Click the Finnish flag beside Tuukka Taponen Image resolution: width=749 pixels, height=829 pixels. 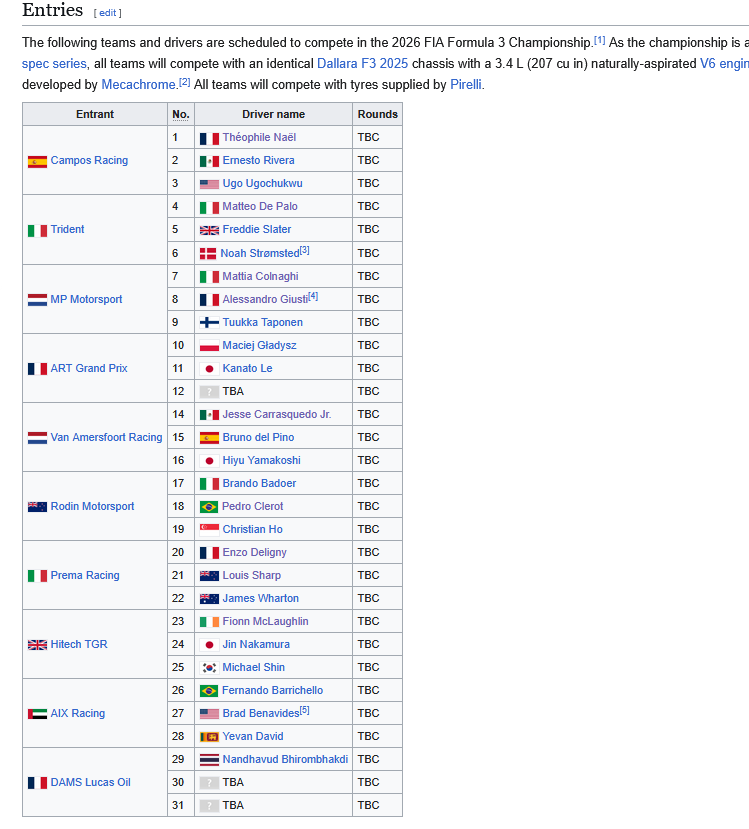209,323
